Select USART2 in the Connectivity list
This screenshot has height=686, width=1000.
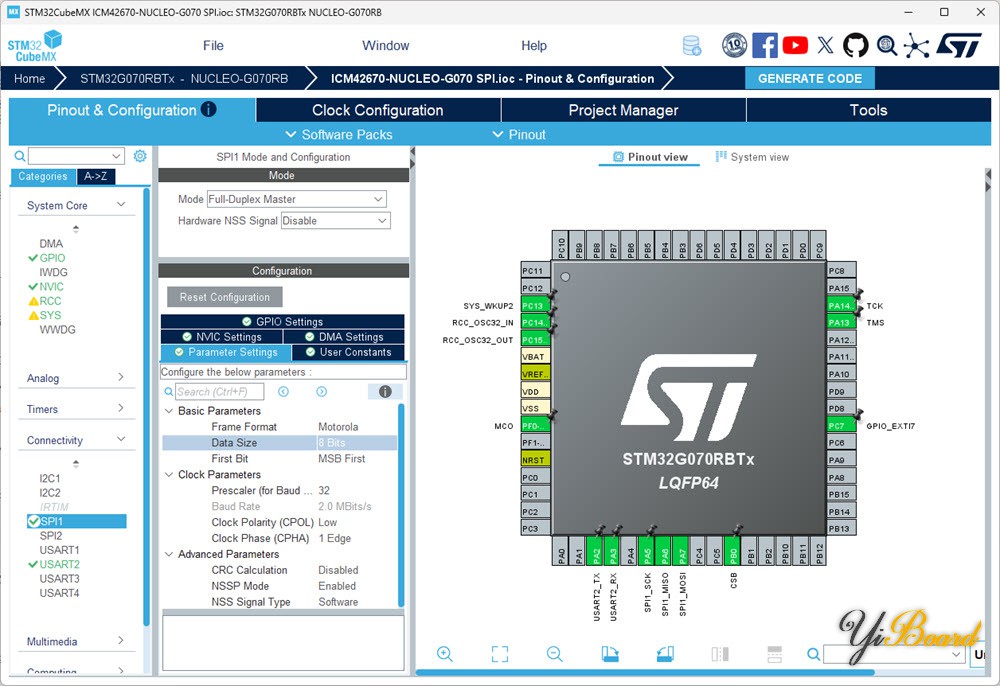pos(59,564)
